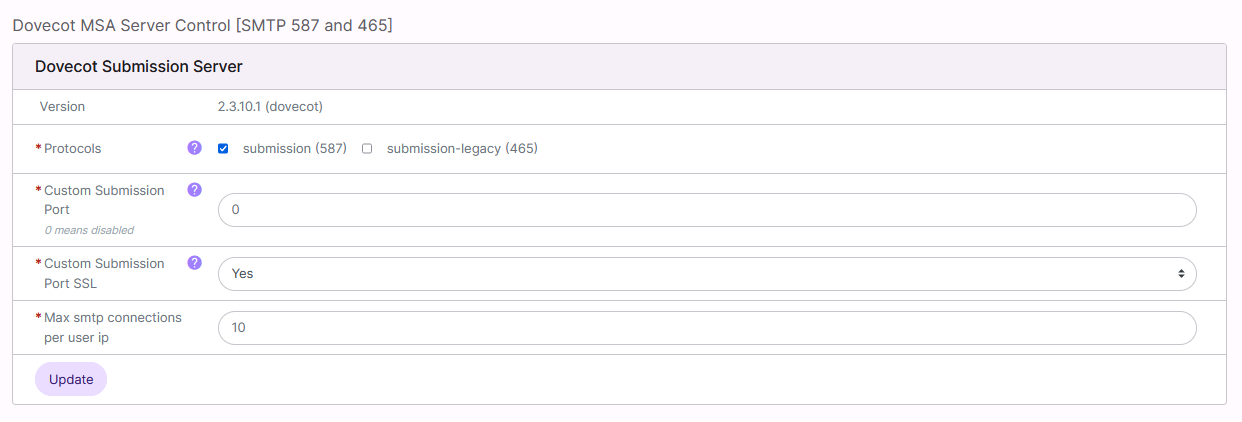Open the Custom Submission Port SSL dropdown
The image size is (1242, 422).
click(700, 273)
